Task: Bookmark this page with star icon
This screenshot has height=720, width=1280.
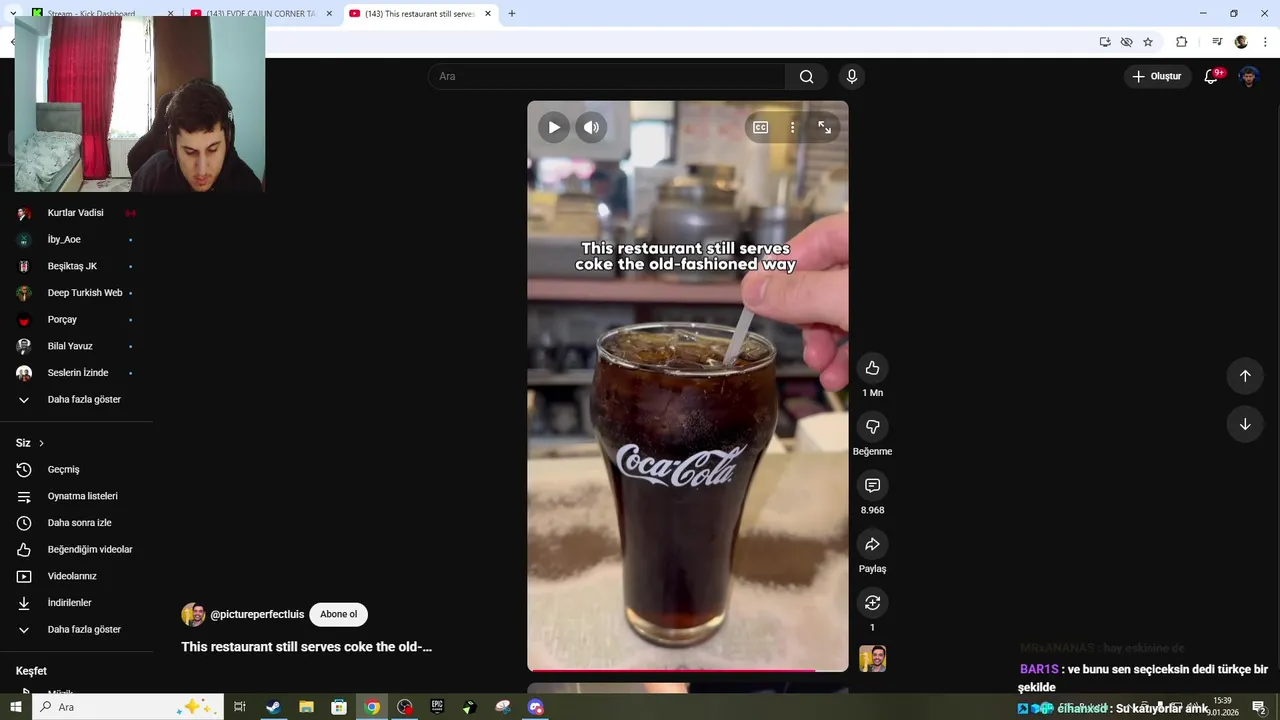Action: point(1148,42)
